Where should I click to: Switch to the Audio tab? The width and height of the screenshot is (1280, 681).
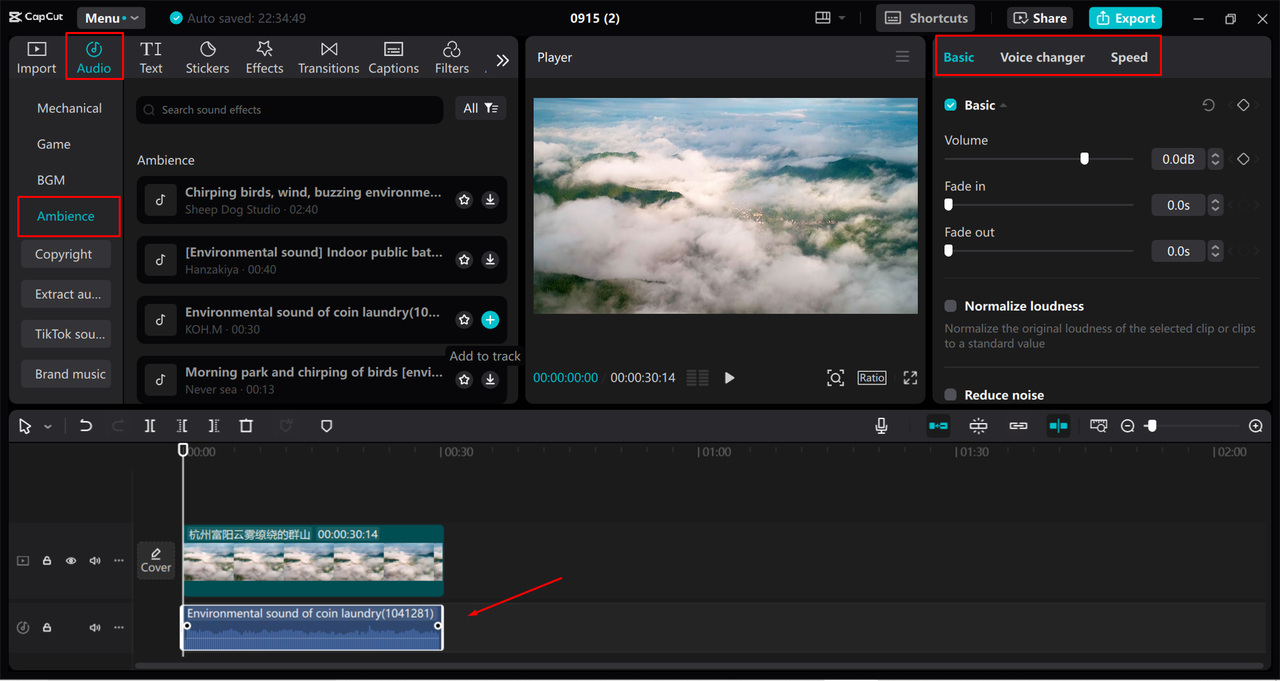coord(94,57)
